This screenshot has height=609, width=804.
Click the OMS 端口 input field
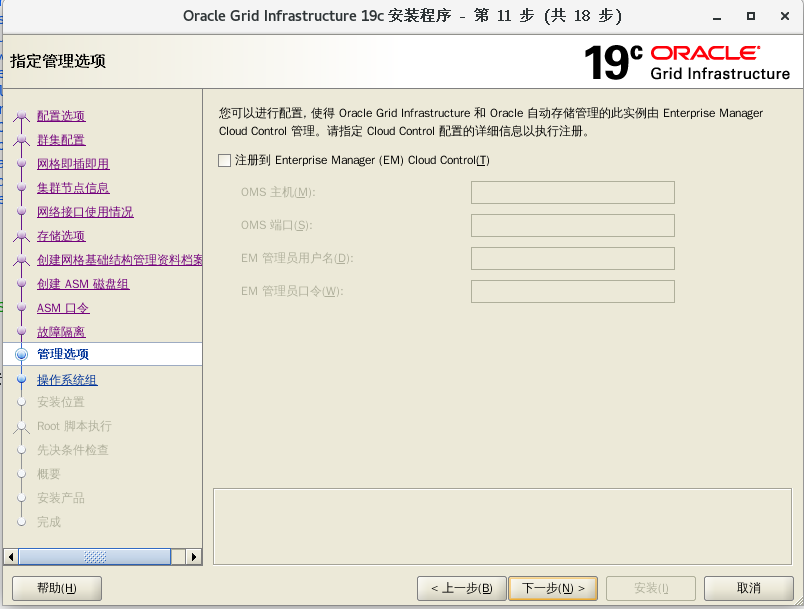pyautogui.click(x=573, y=226)
